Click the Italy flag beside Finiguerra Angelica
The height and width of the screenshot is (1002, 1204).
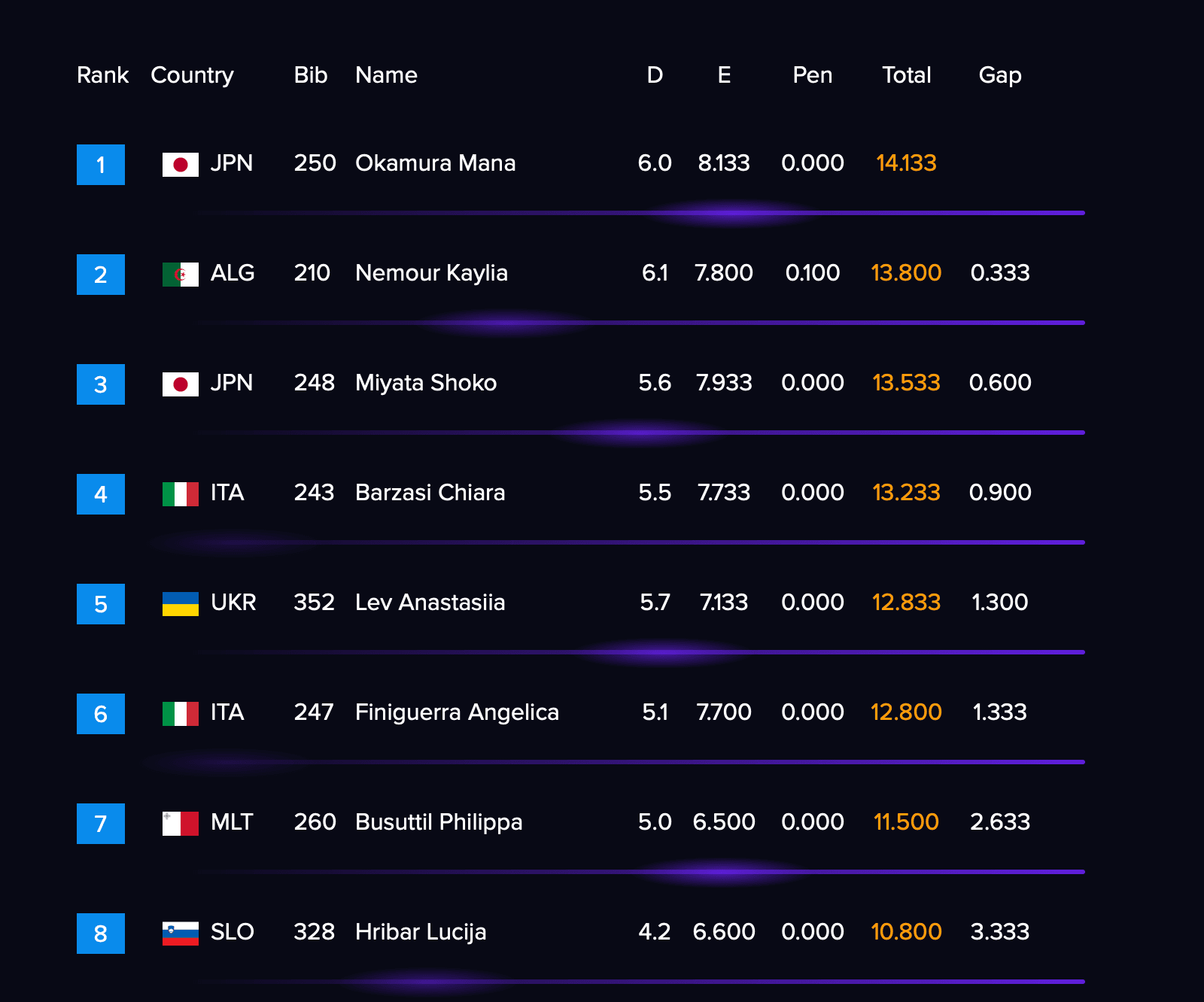coord(181,714)
